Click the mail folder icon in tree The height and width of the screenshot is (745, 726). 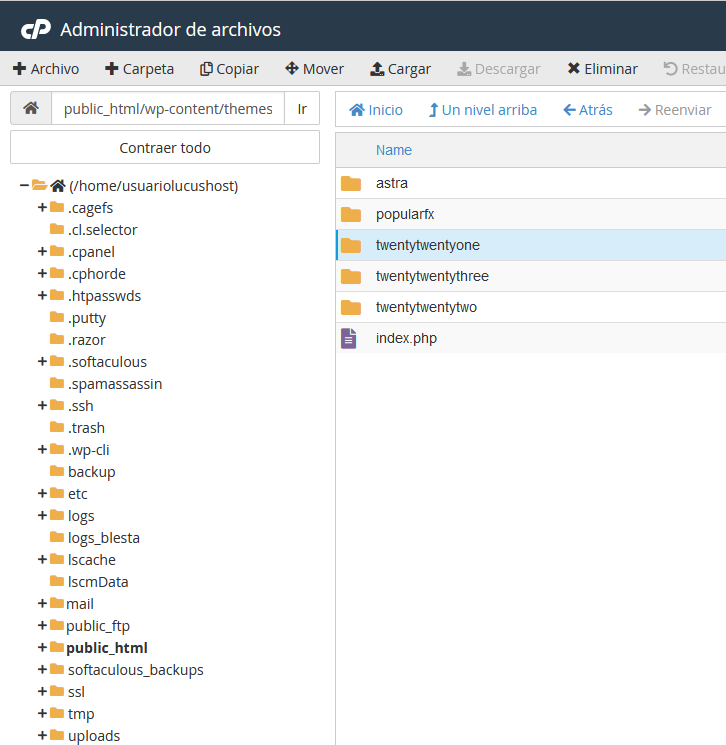(x=57, y=602)
